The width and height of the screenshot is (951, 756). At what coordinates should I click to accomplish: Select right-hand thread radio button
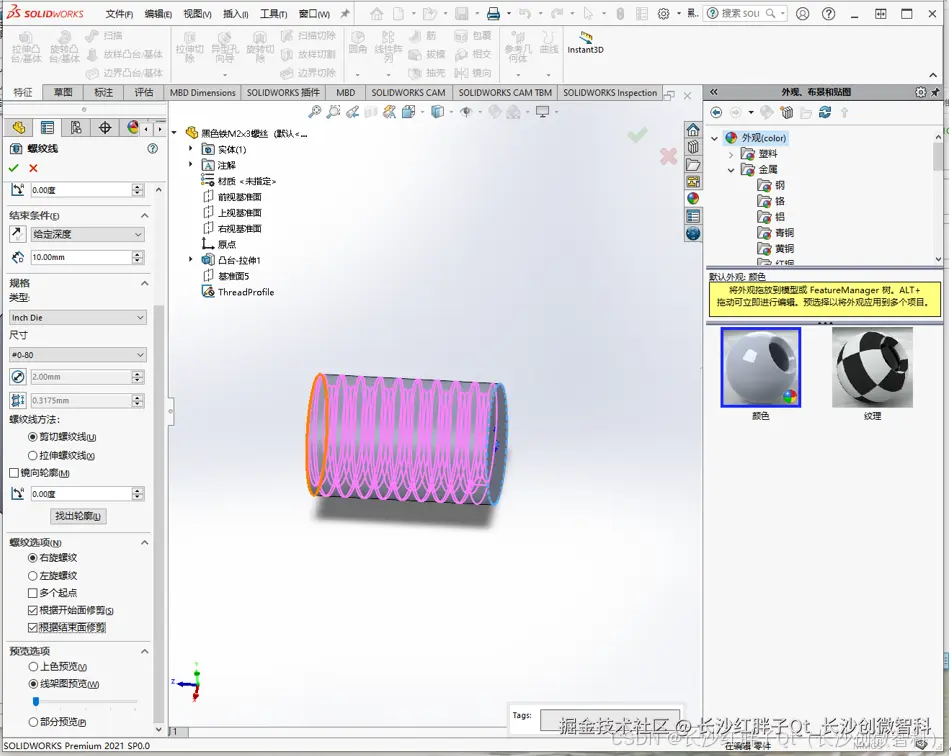tap(33, 558)
